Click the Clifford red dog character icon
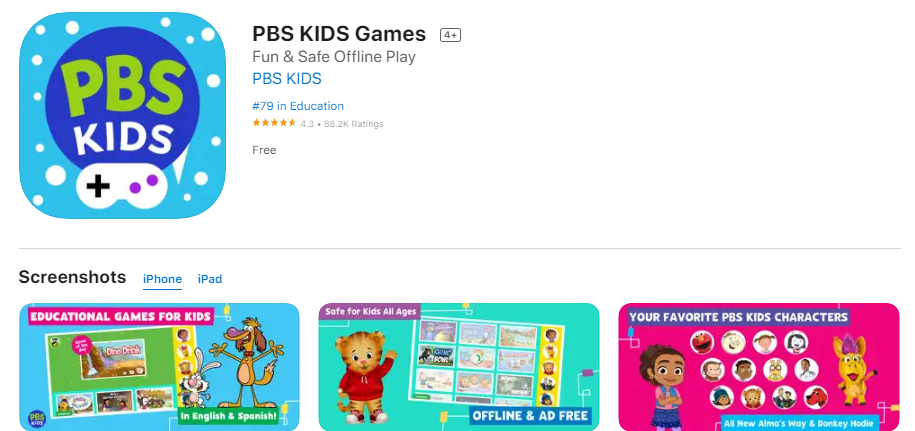 pos(815,398)
